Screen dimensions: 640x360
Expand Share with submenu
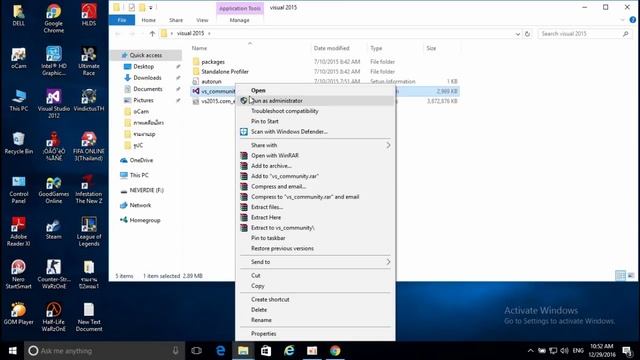tap(315, 145)
